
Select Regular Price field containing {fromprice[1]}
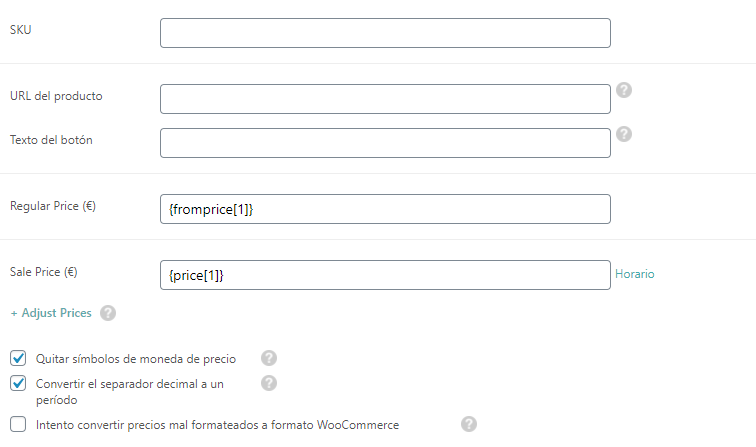pyautogui.click(x=385, y=209)
